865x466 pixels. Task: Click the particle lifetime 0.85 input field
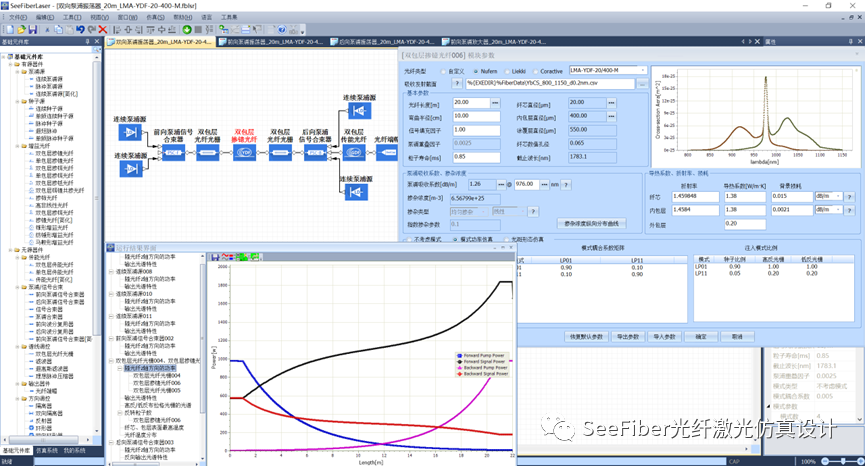click(x=476, y=157)
